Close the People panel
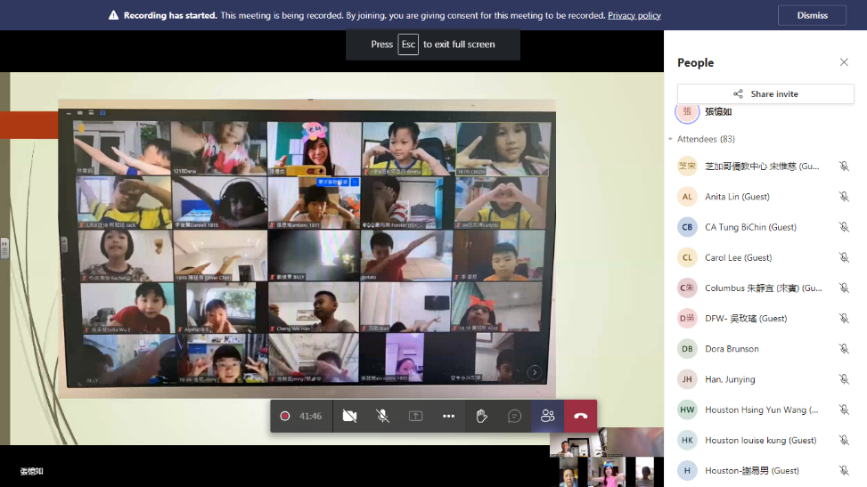This screenshot has width=867, height=487. 843,62
